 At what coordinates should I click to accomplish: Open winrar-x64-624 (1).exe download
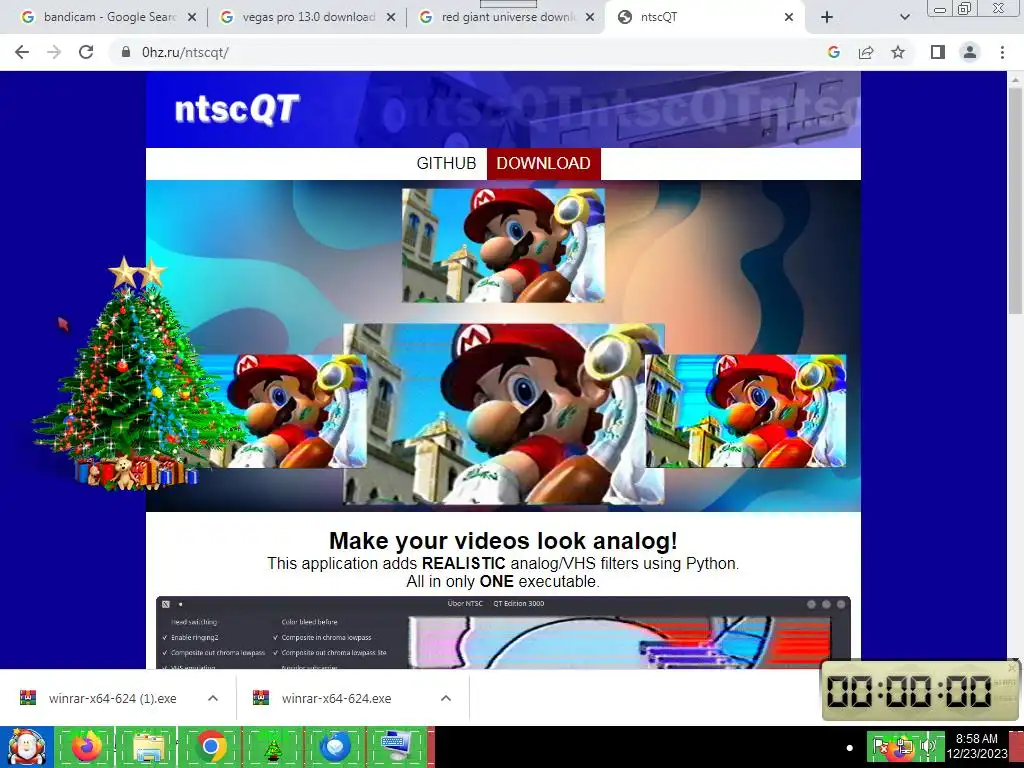[x=112, y=698]
